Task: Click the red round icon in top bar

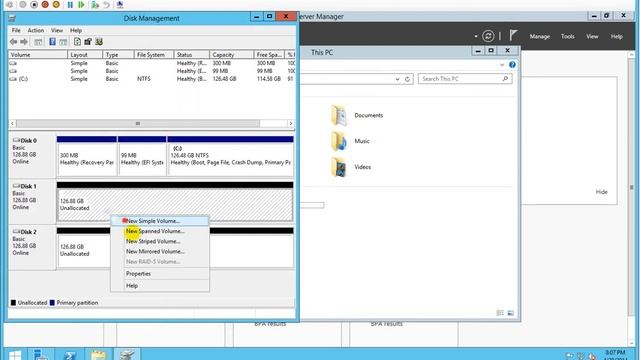Action: point(45,5)
